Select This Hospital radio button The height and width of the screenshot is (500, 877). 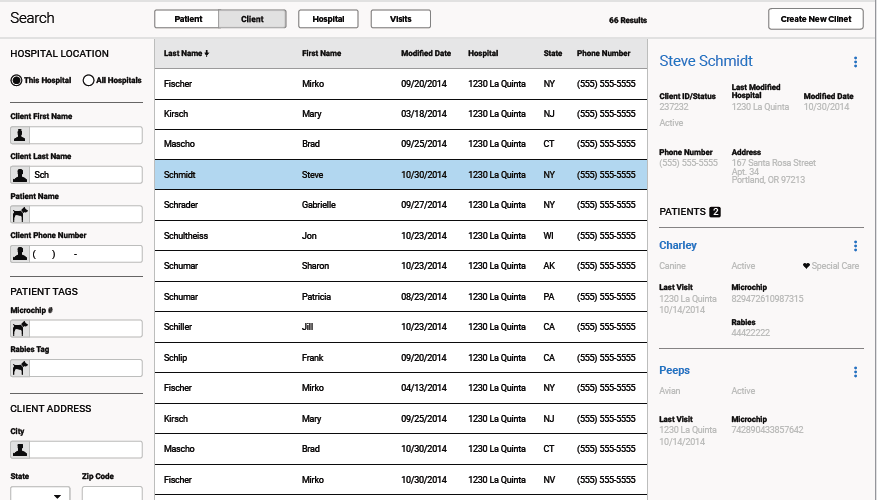click(x=16, y=81)
